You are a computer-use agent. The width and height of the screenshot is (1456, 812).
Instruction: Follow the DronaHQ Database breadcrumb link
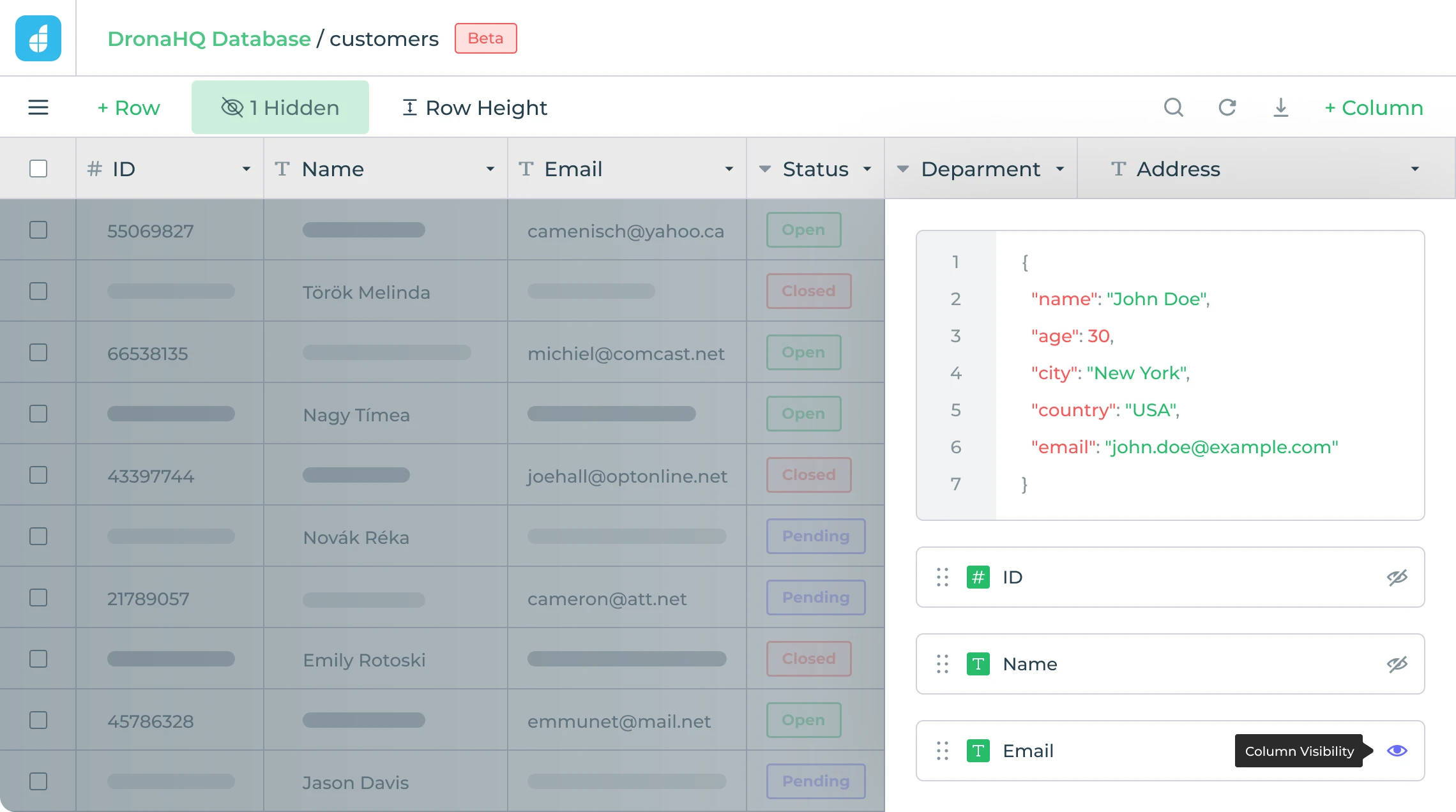tap(209, 38)
